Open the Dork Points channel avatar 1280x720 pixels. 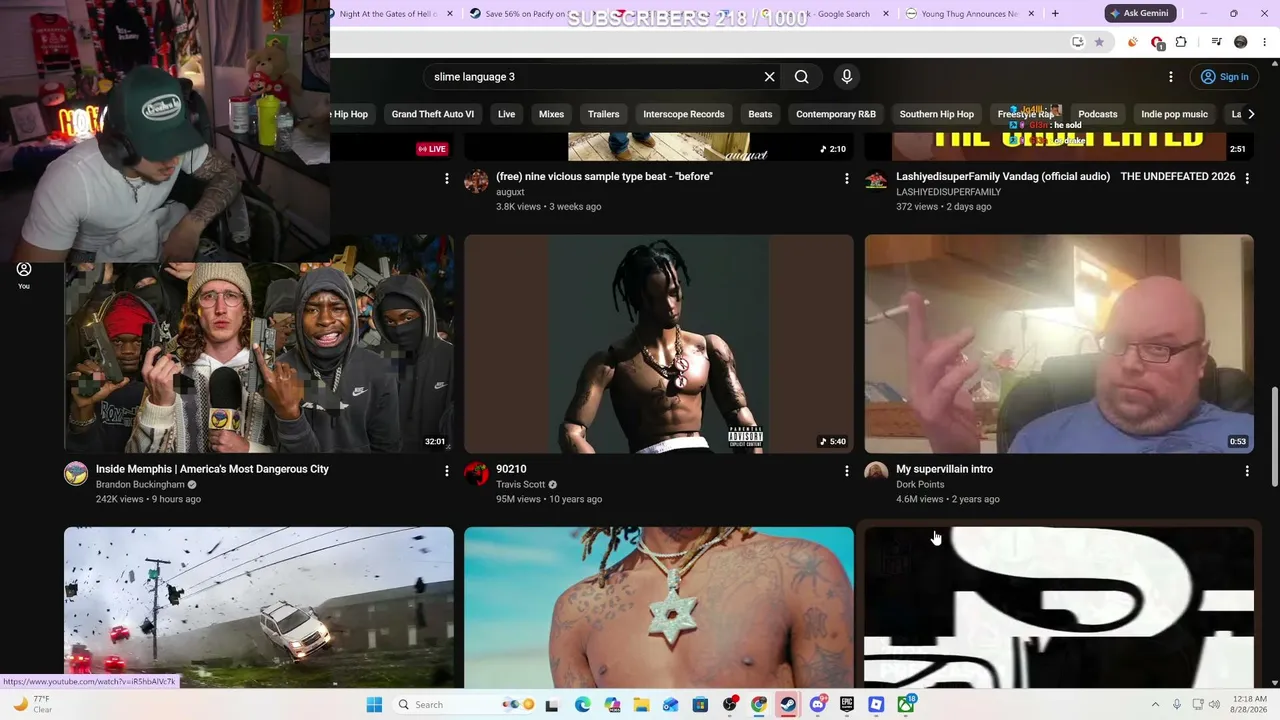[x=876, y=474]
